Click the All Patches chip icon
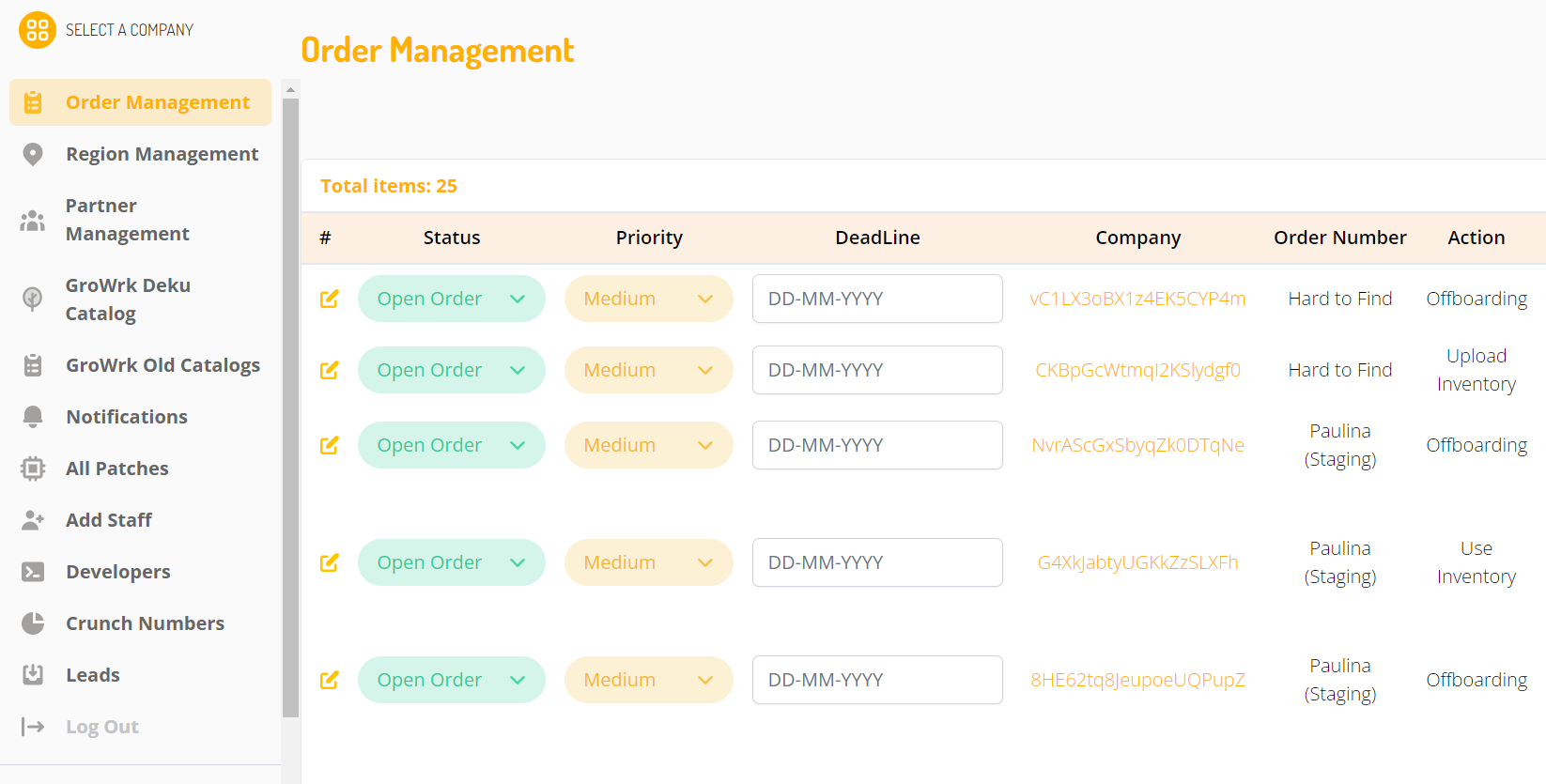 tap(33, 469)
